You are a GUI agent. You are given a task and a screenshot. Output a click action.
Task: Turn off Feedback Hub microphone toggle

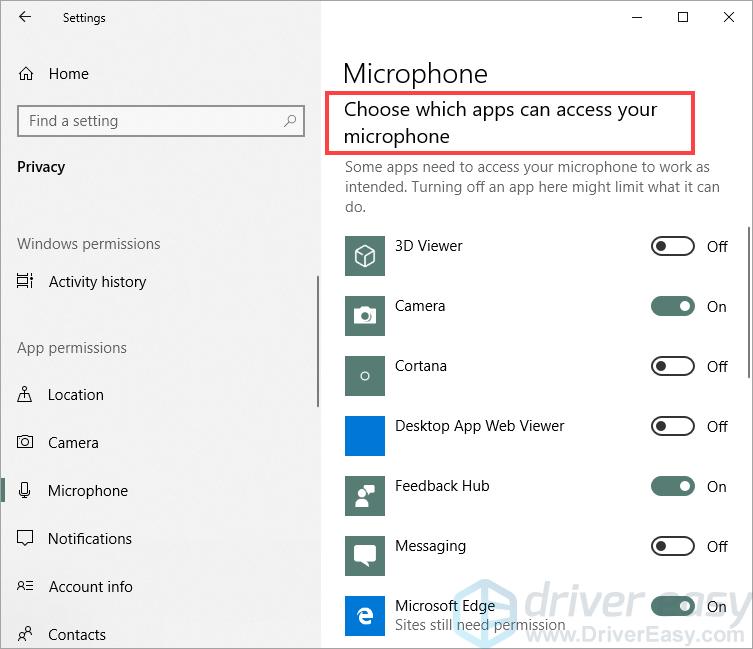point(672,486)
